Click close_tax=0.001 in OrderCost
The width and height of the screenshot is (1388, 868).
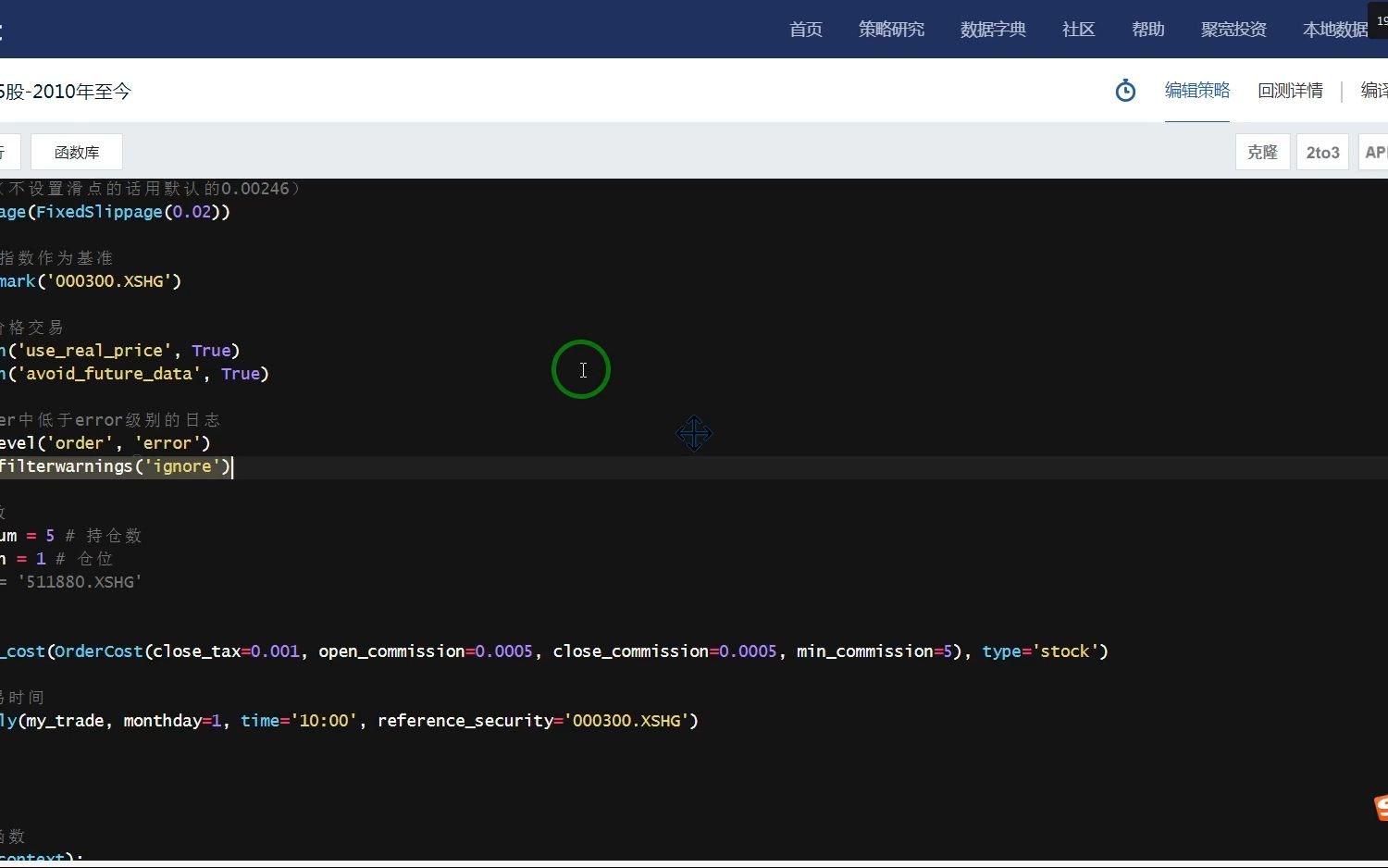click(226, 651)
